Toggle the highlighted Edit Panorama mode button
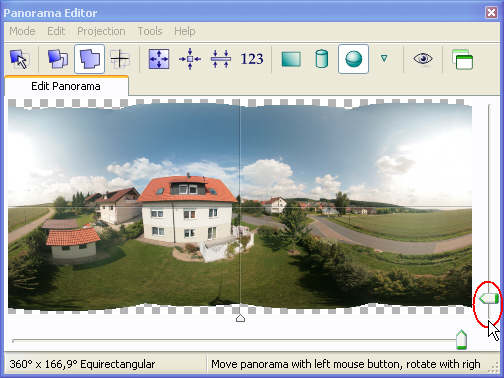This screenshot has height=378, width=504. click(89, 59)
